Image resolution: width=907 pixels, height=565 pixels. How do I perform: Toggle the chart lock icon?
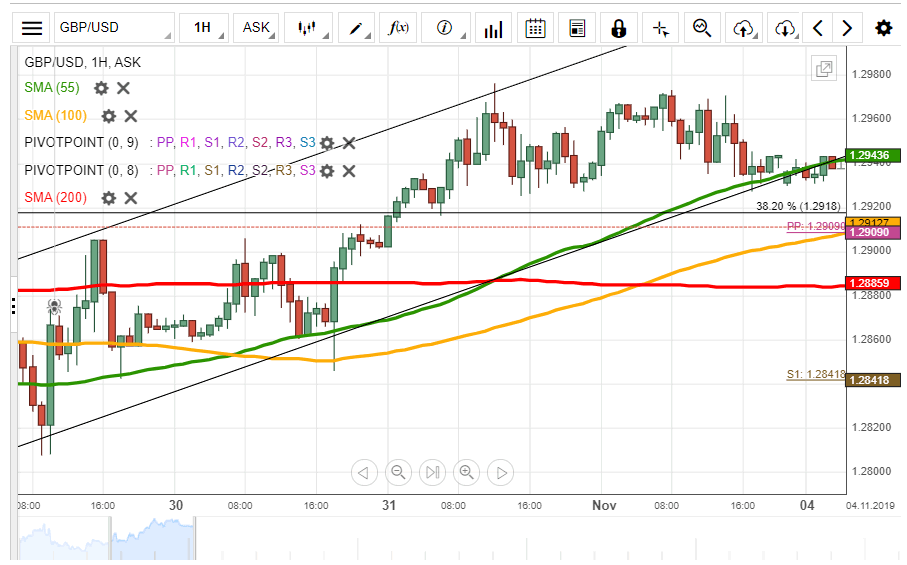[x=618, y=28]
